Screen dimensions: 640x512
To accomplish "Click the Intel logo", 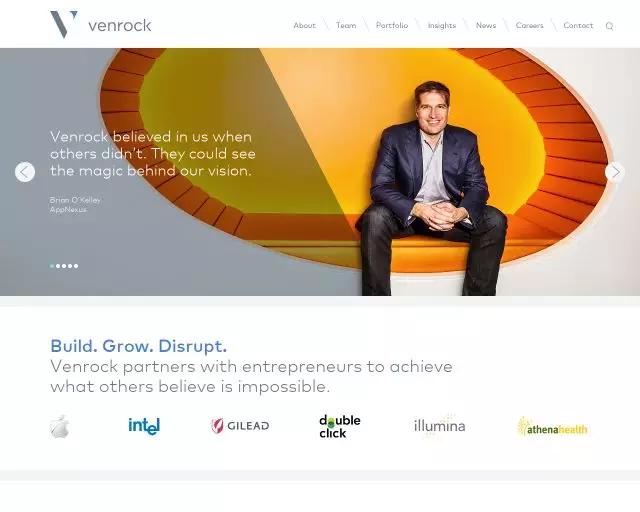I will (x=144, y=426).
